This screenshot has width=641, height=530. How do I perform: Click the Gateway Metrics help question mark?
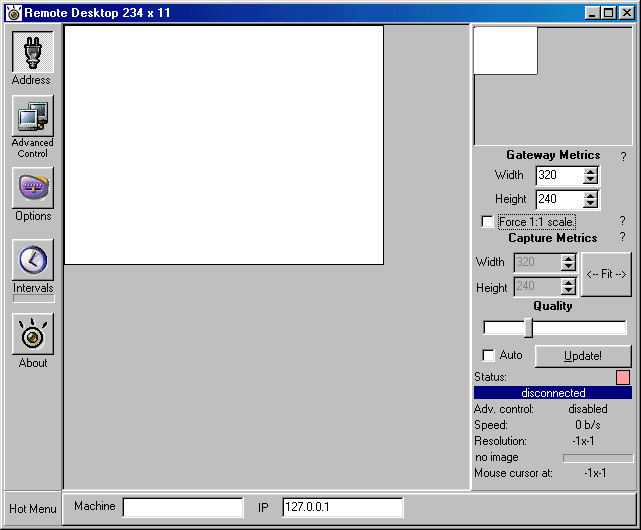point(623,157)
